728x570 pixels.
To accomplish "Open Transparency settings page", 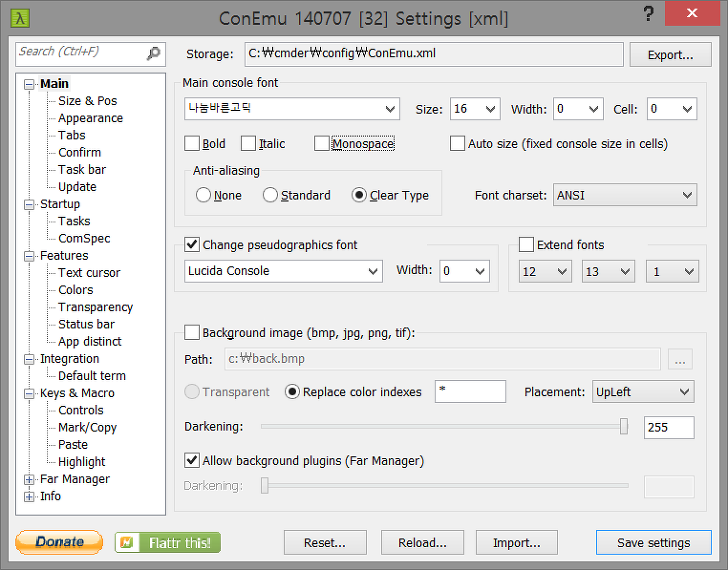I will (x=95, y=307).
